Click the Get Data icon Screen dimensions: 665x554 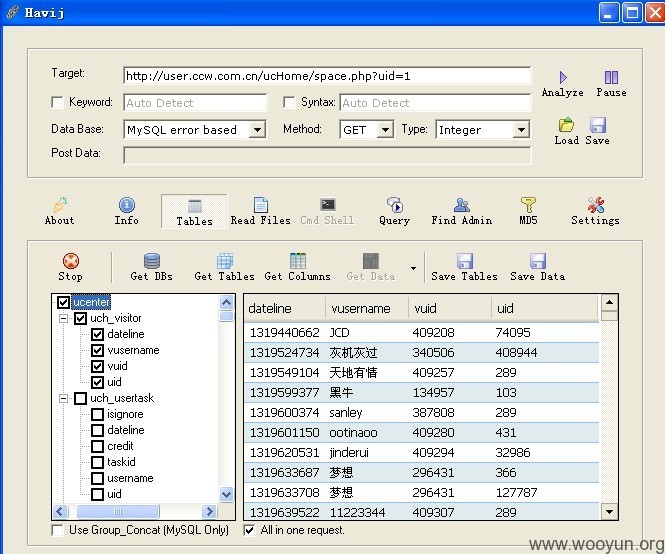(371, 261)
